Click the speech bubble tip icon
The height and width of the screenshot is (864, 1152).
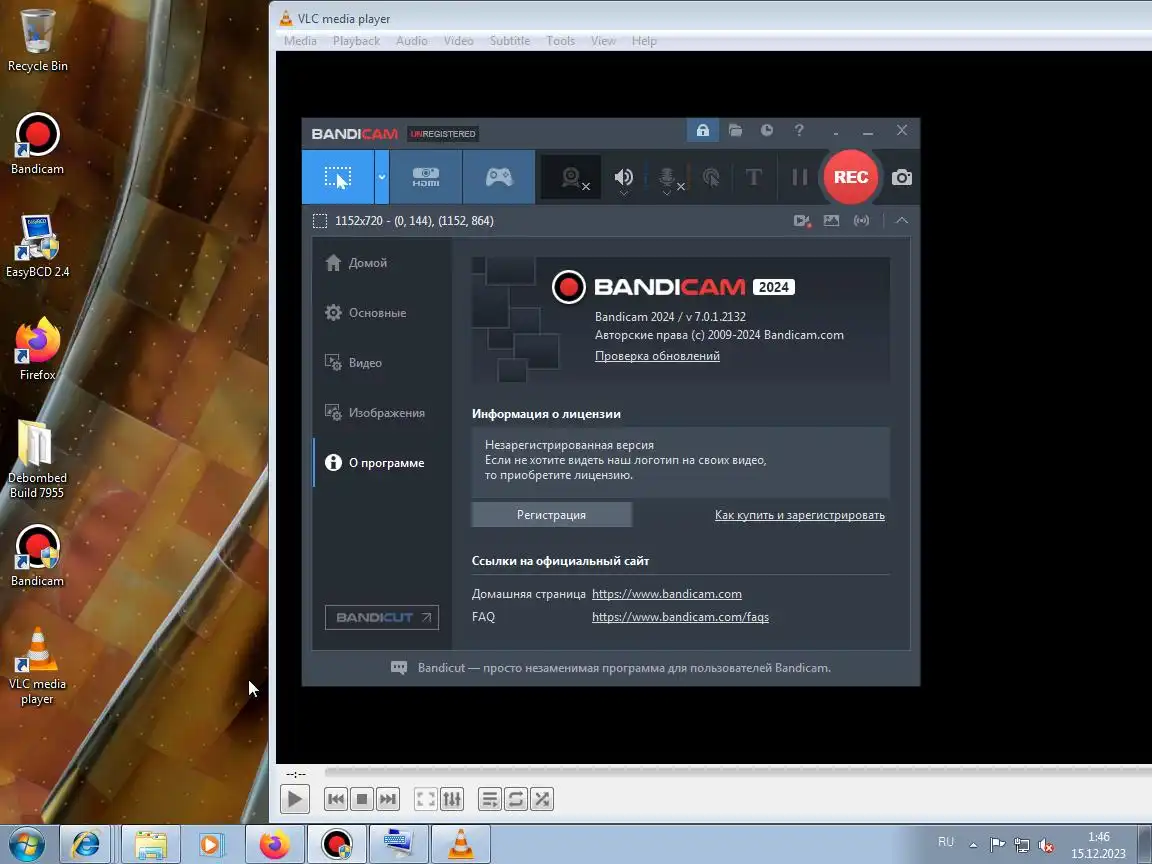pos(399,668)
